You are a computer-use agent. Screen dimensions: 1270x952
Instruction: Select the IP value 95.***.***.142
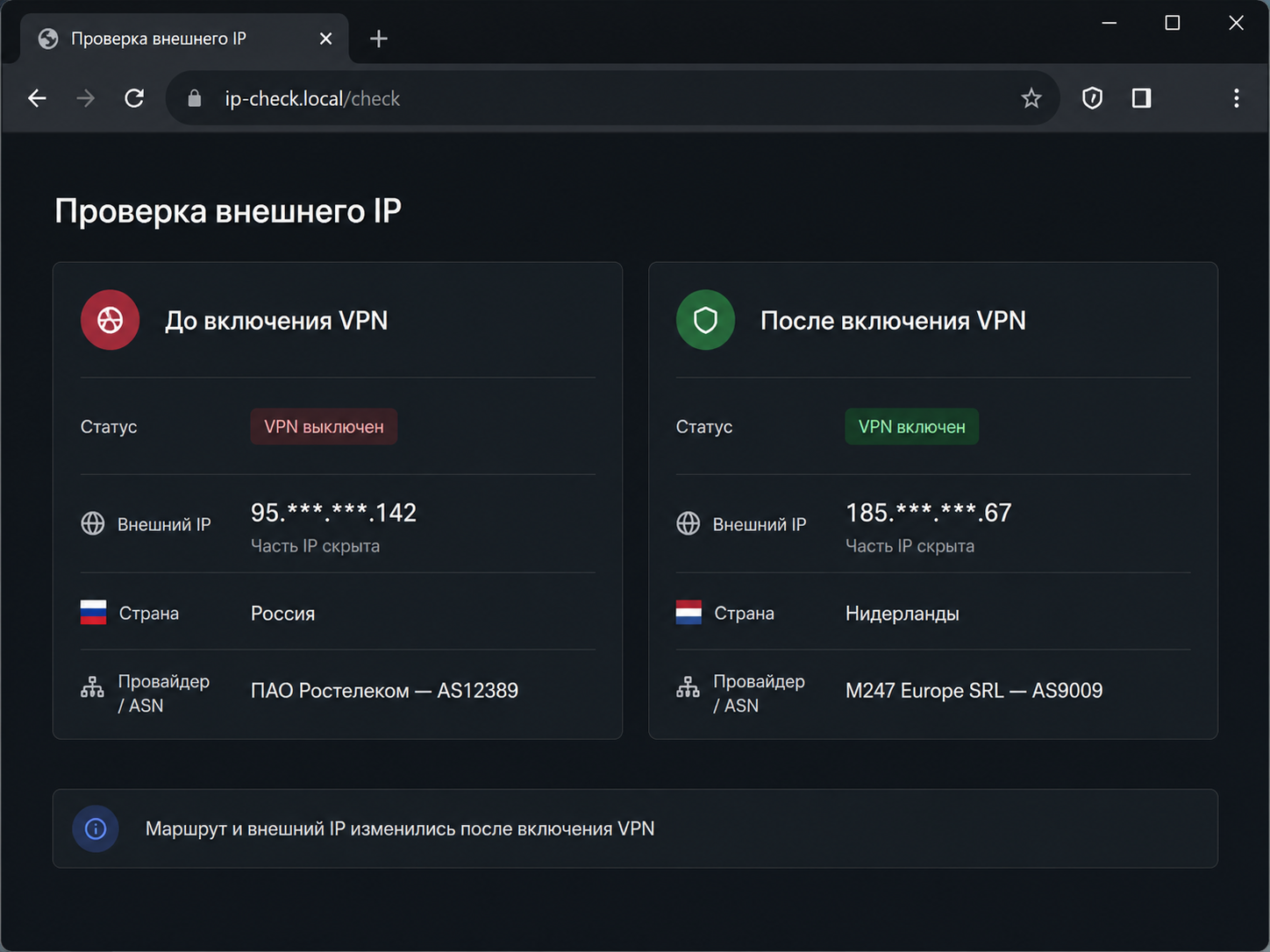(333, 513)
